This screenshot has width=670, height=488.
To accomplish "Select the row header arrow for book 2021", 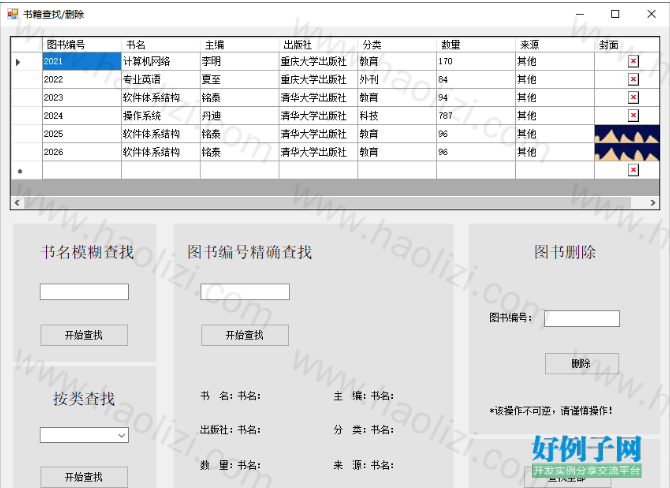I will point(26,62).
